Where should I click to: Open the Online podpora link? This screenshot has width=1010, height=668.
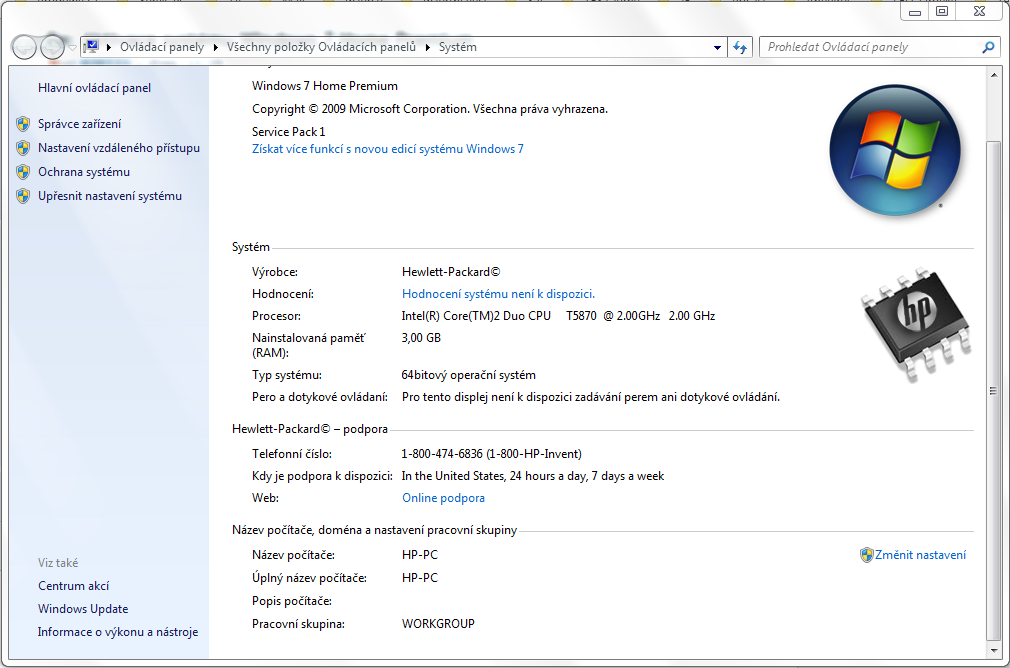click(443, 498)
